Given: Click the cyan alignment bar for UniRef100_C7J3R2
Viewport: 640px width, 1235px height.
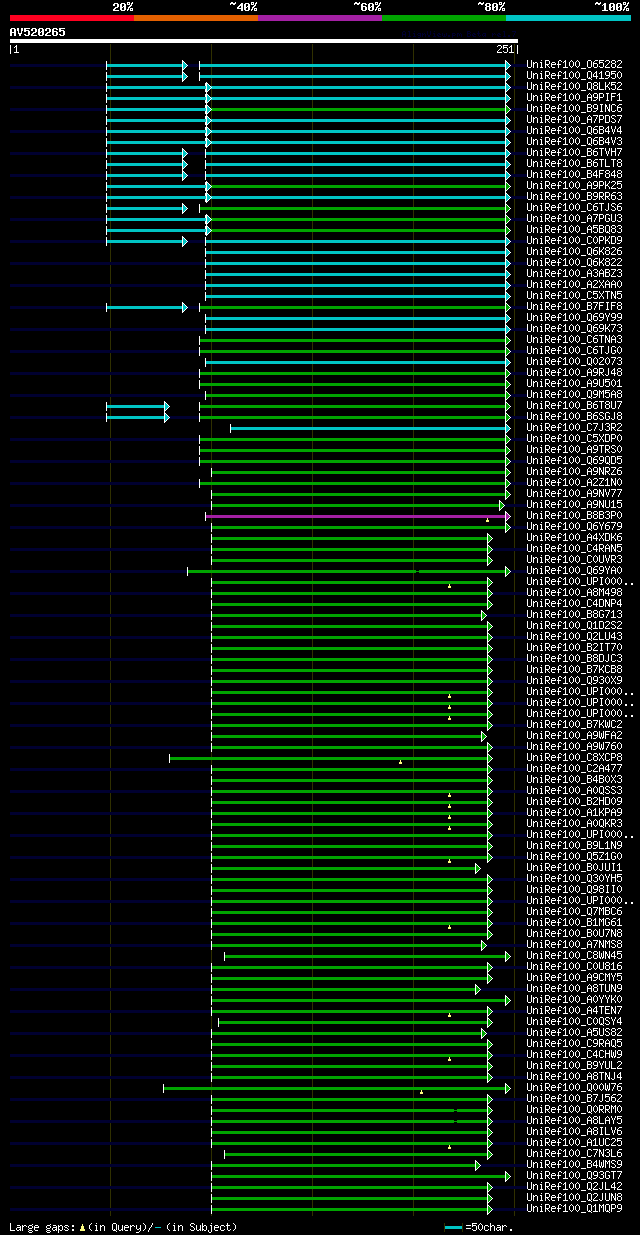Looking at the screenshot, I should (370, 428).
